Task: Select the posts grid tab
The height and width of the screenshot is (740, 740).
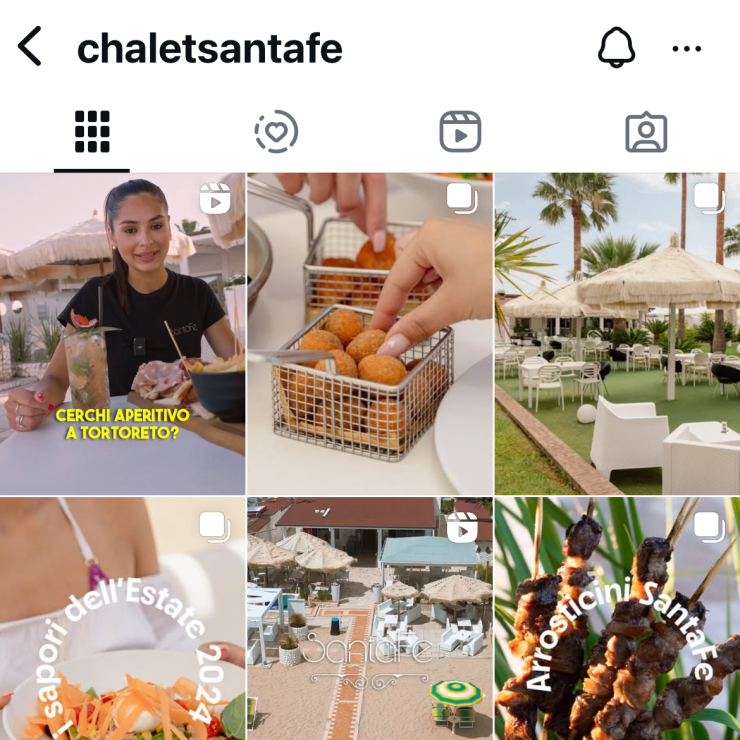Action: (92, 132)
